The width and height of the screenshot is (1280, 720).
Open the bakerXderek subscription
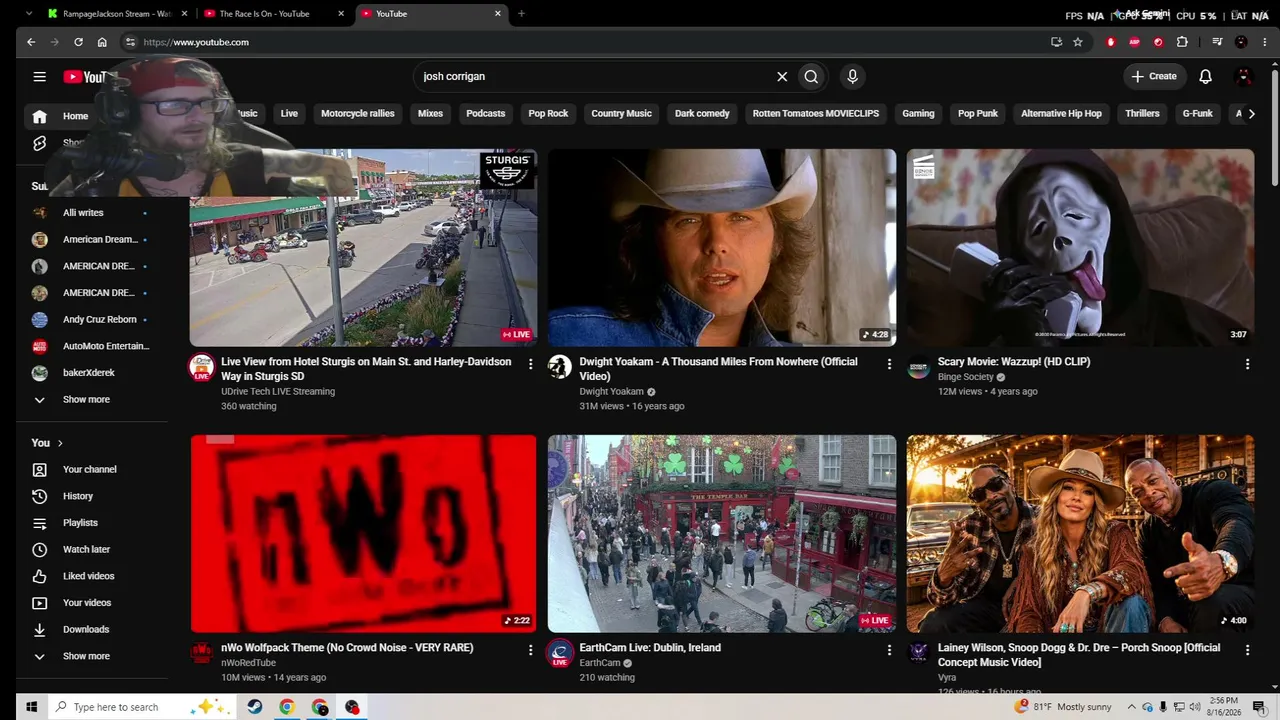coord(90,373)
